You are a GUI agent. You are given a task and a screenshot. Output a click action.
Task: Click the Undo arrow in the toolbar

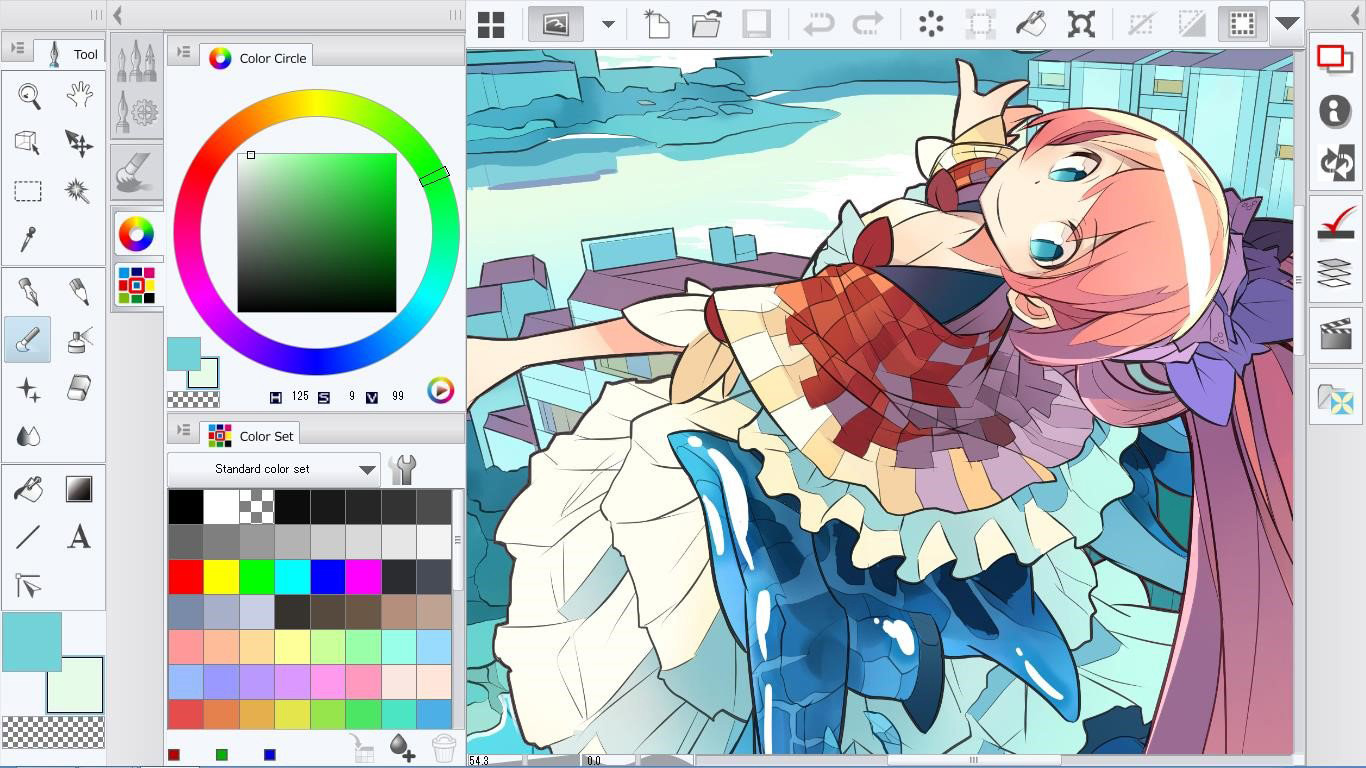[818, 22]
